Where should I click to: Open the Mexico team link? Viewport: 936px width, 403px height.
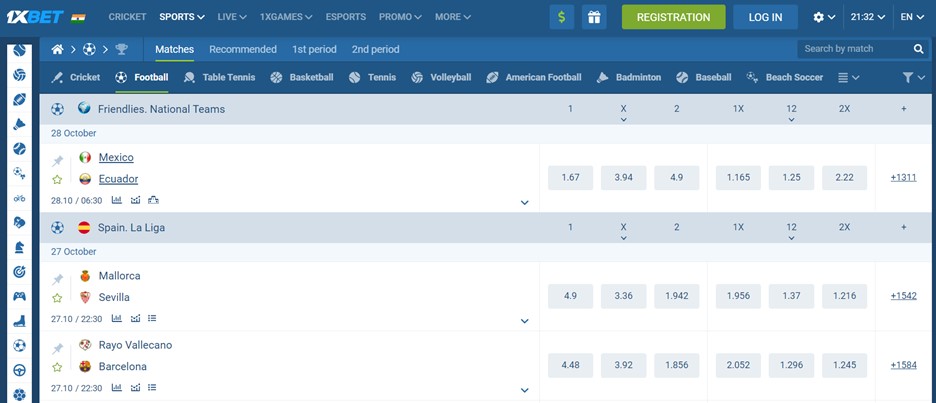click(116, 158)
